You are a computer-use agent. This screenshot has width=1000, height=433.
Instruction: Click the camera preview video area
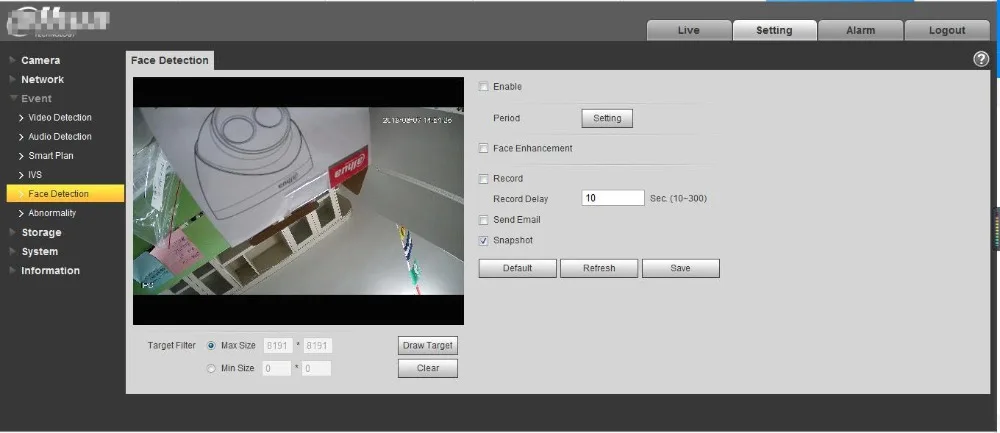[298, 202]
